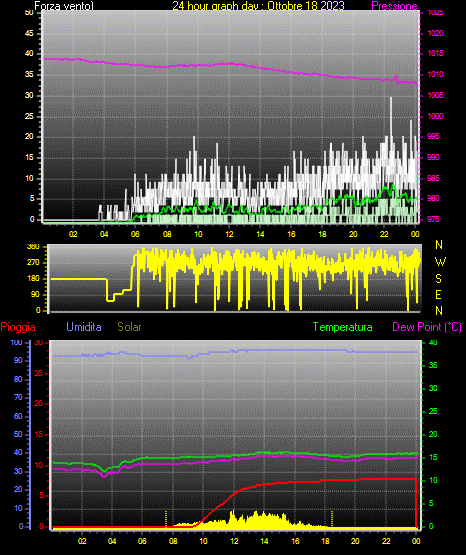Click the 02 hour tick on bottom graph
The image size is (466, 555).
pyautogui.click(x=82, y=541)
